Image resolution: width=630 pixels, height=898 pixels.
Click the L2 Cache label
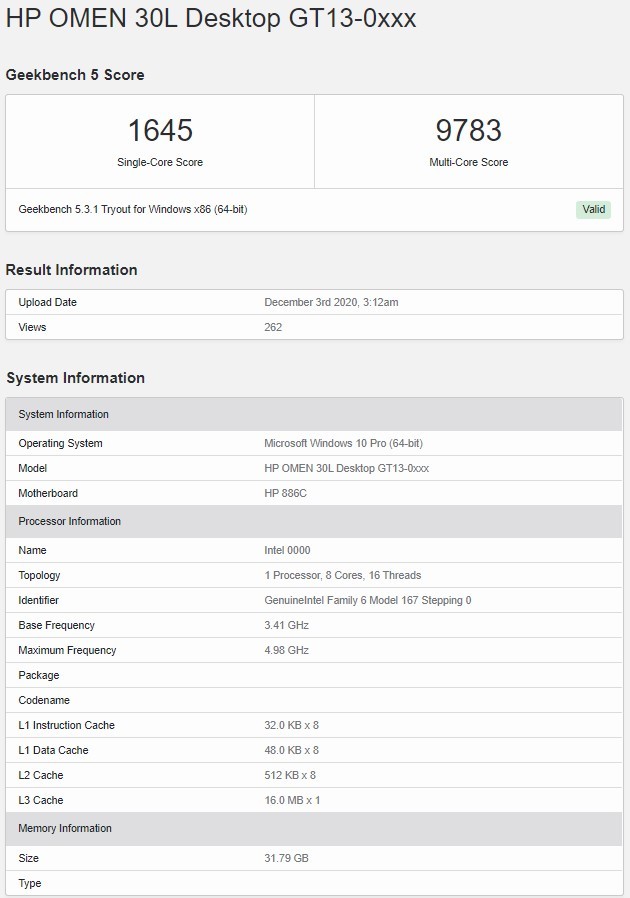[x=41, y=775]
